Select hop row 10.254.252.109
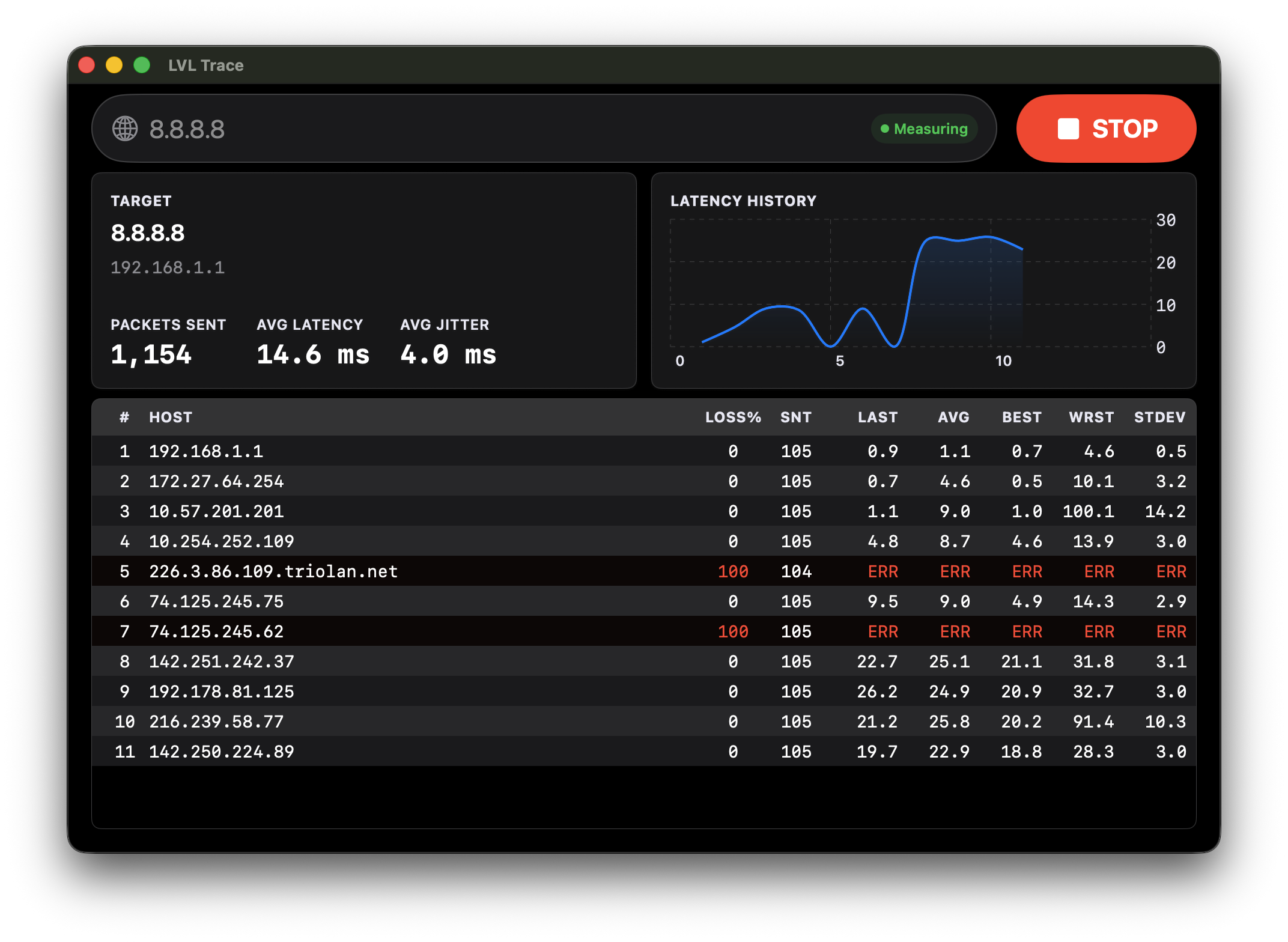Screen dimensions: 1288x942 pos(643,541)
